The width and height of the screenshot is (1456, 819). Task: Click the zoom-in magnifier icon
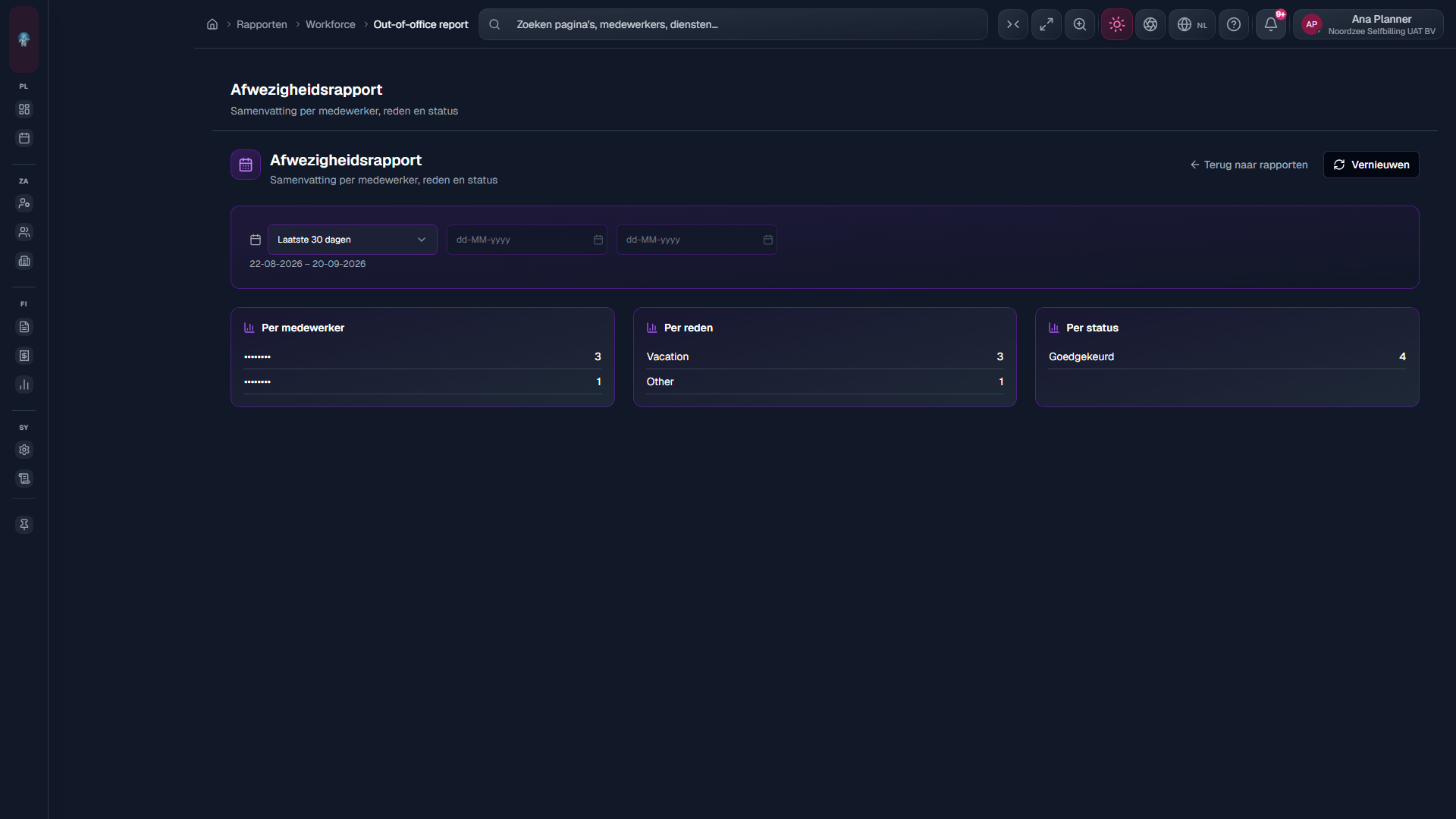coord(1080,24)
